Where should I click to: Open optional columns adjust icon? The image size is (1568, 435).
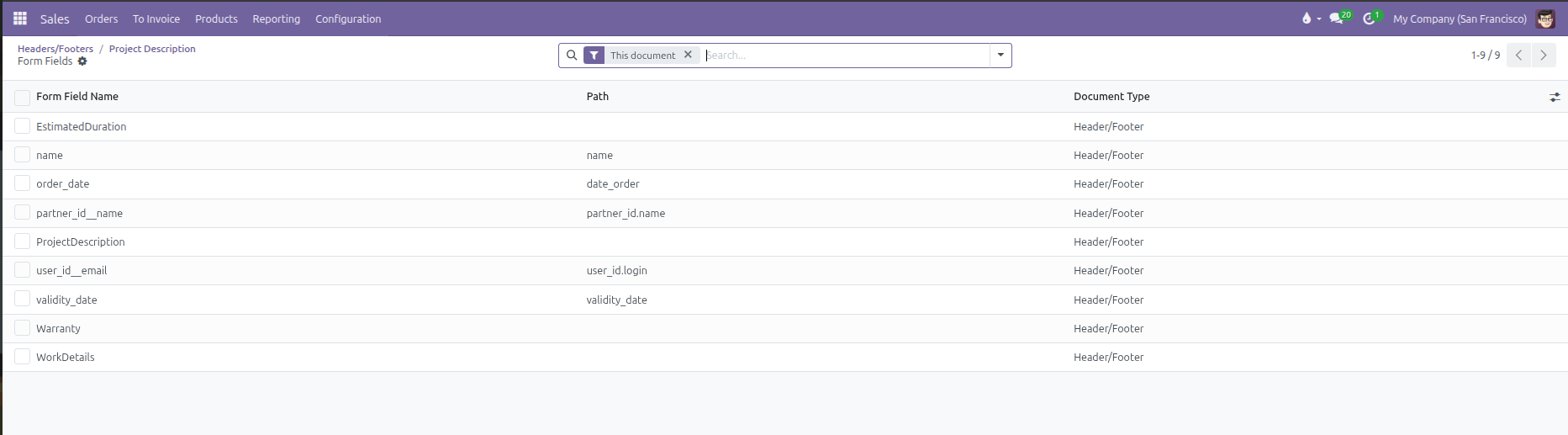pos(1555,98)
